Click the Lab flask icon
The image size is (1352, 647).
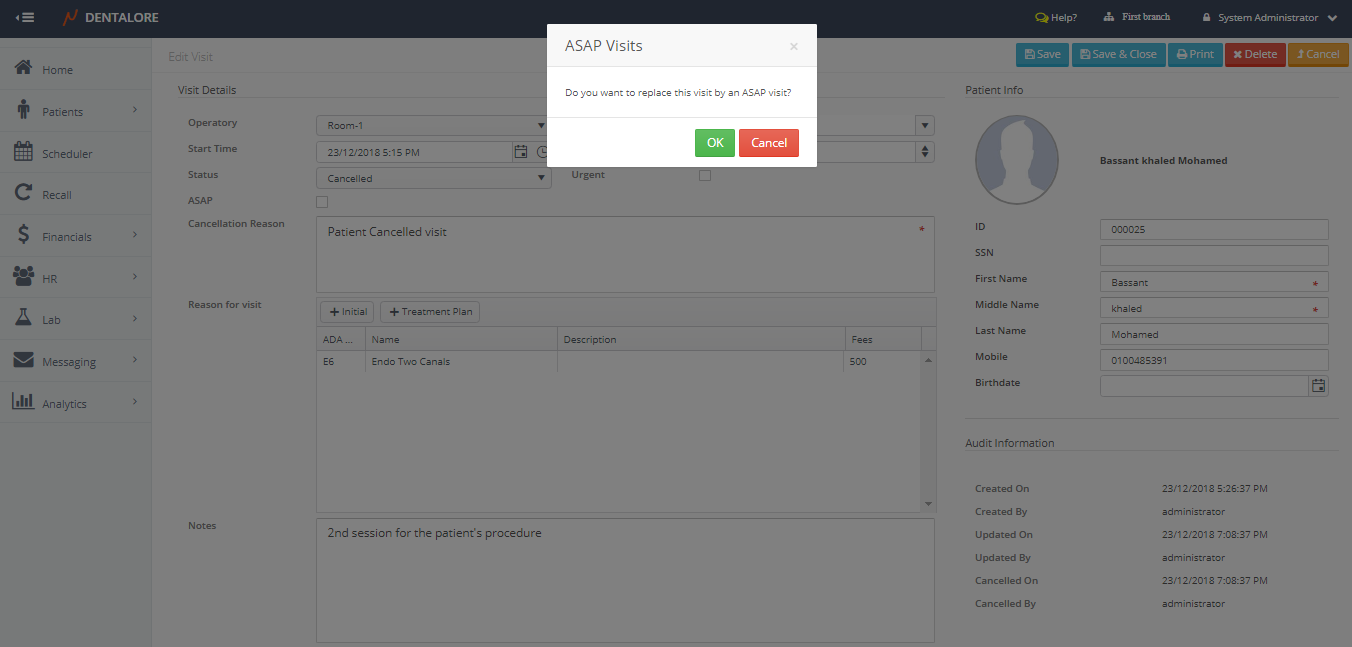[24, 319]
